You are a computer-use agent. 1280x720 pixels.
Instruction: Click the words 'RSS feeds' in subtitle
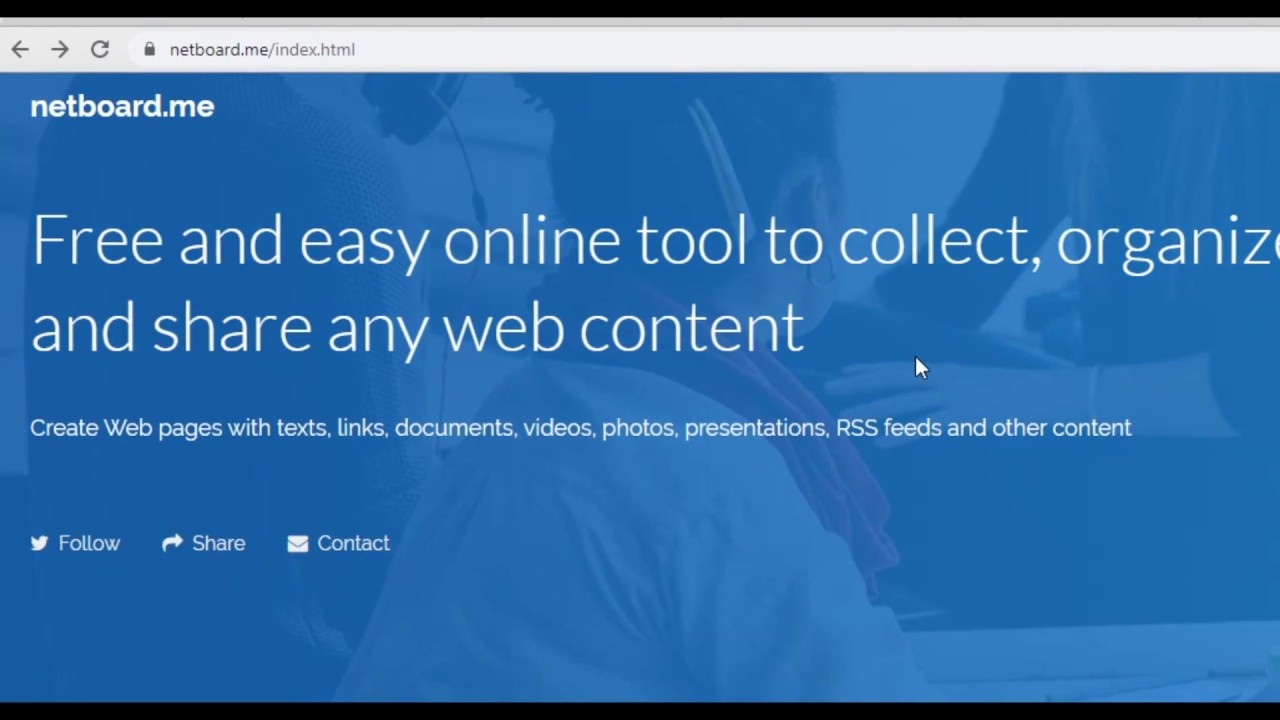[888, 428]
